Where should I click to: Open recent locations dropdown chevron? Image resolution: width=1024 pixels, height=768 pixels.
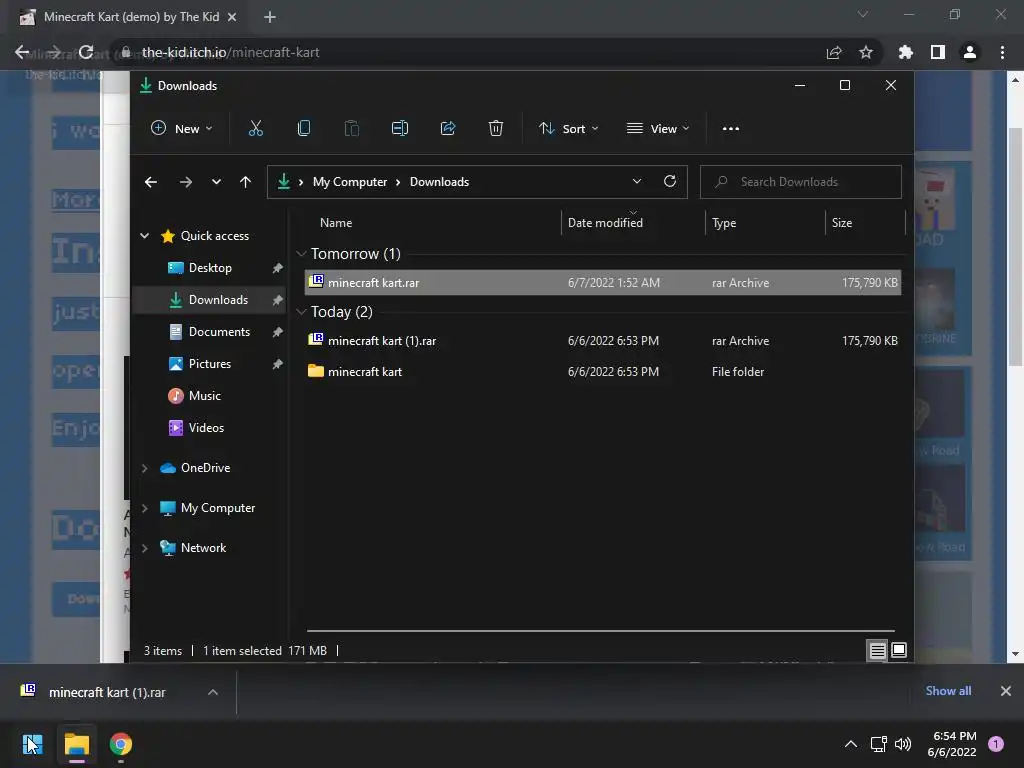pyautogui.click(x=216, y=182)
